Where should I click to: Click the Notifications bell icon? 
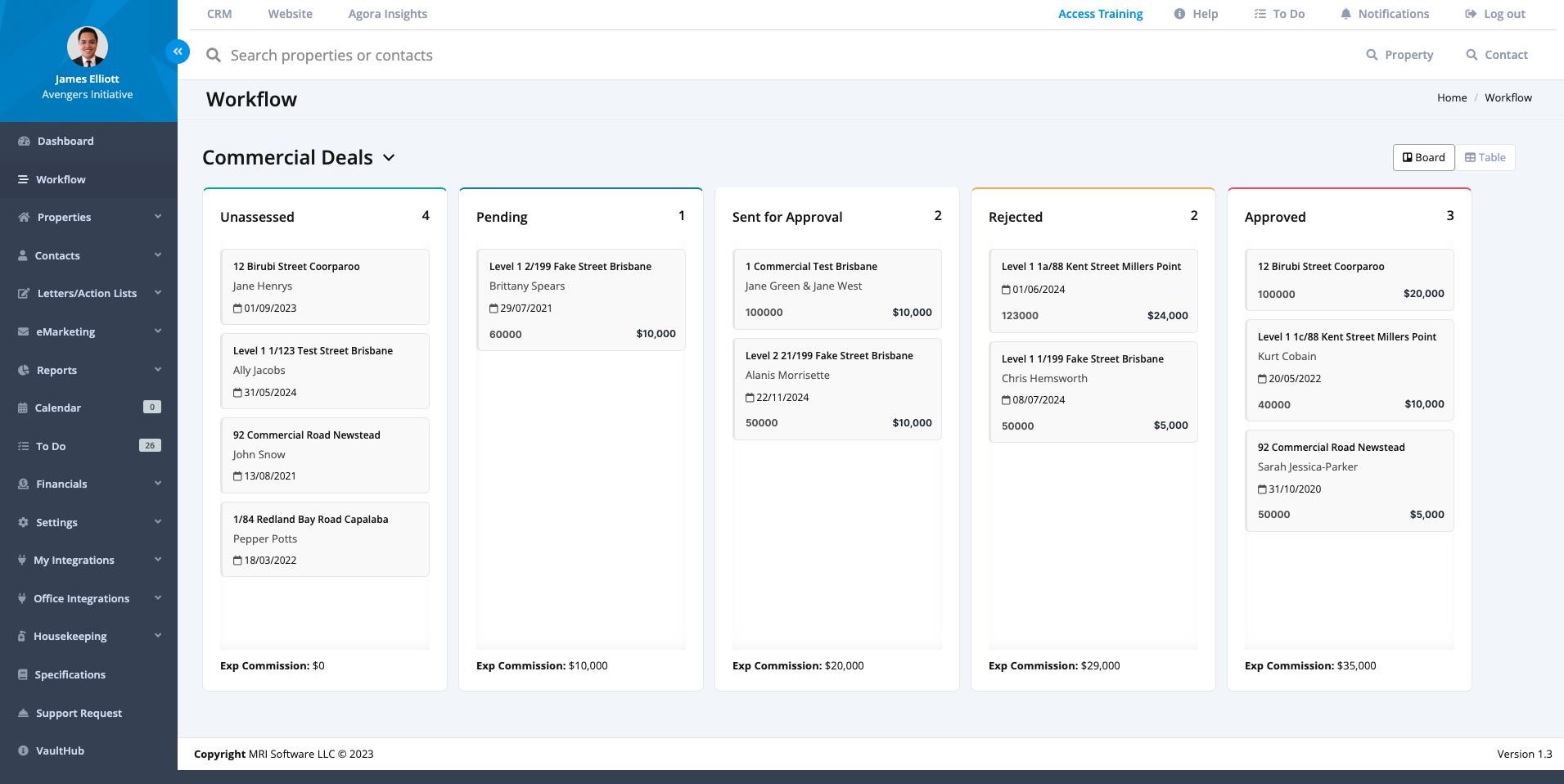(x=1345, y=14)
